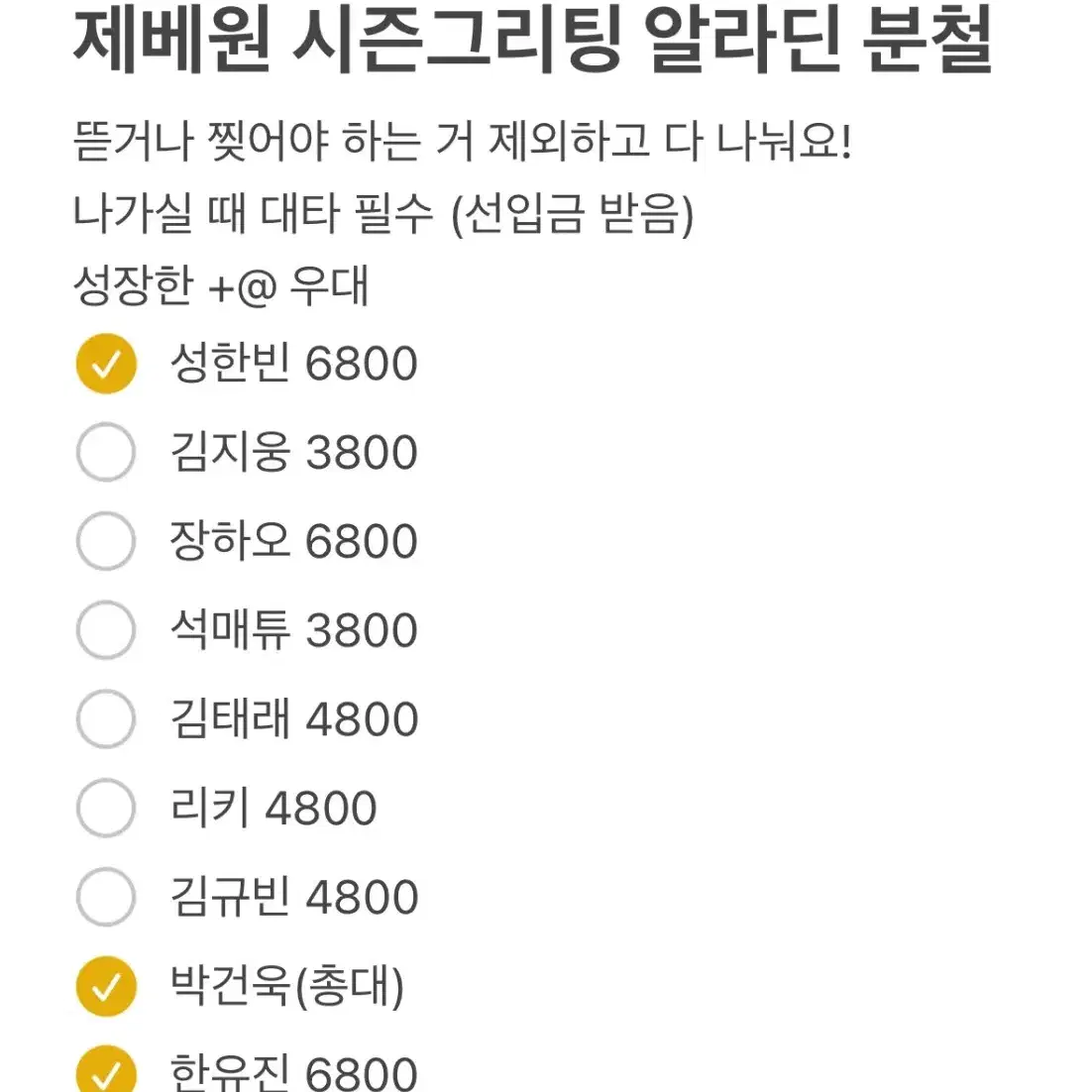This screenshot has width=1092, height=1092.
Task: Deselect the 한유진 6800 checkmark
Action: point(106,1069)
